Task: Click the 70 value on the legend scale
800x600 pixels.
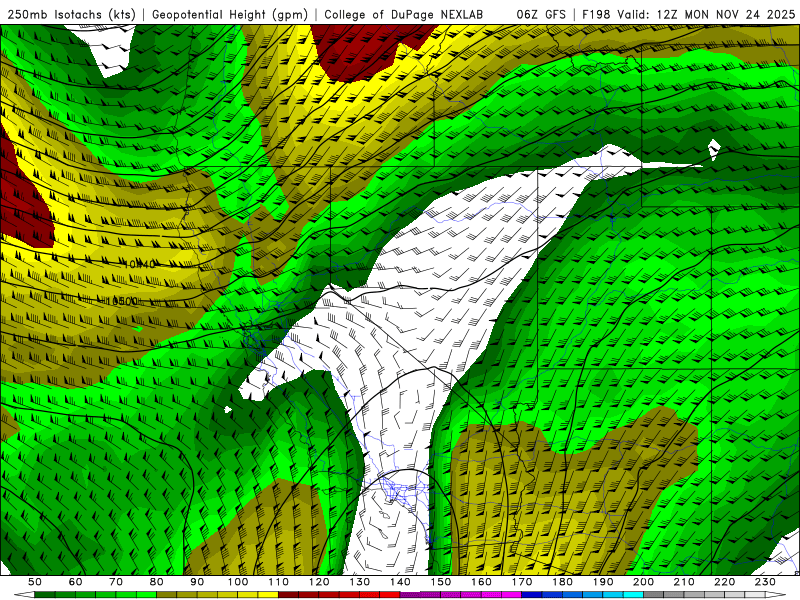Action: (x=116, y=582)
